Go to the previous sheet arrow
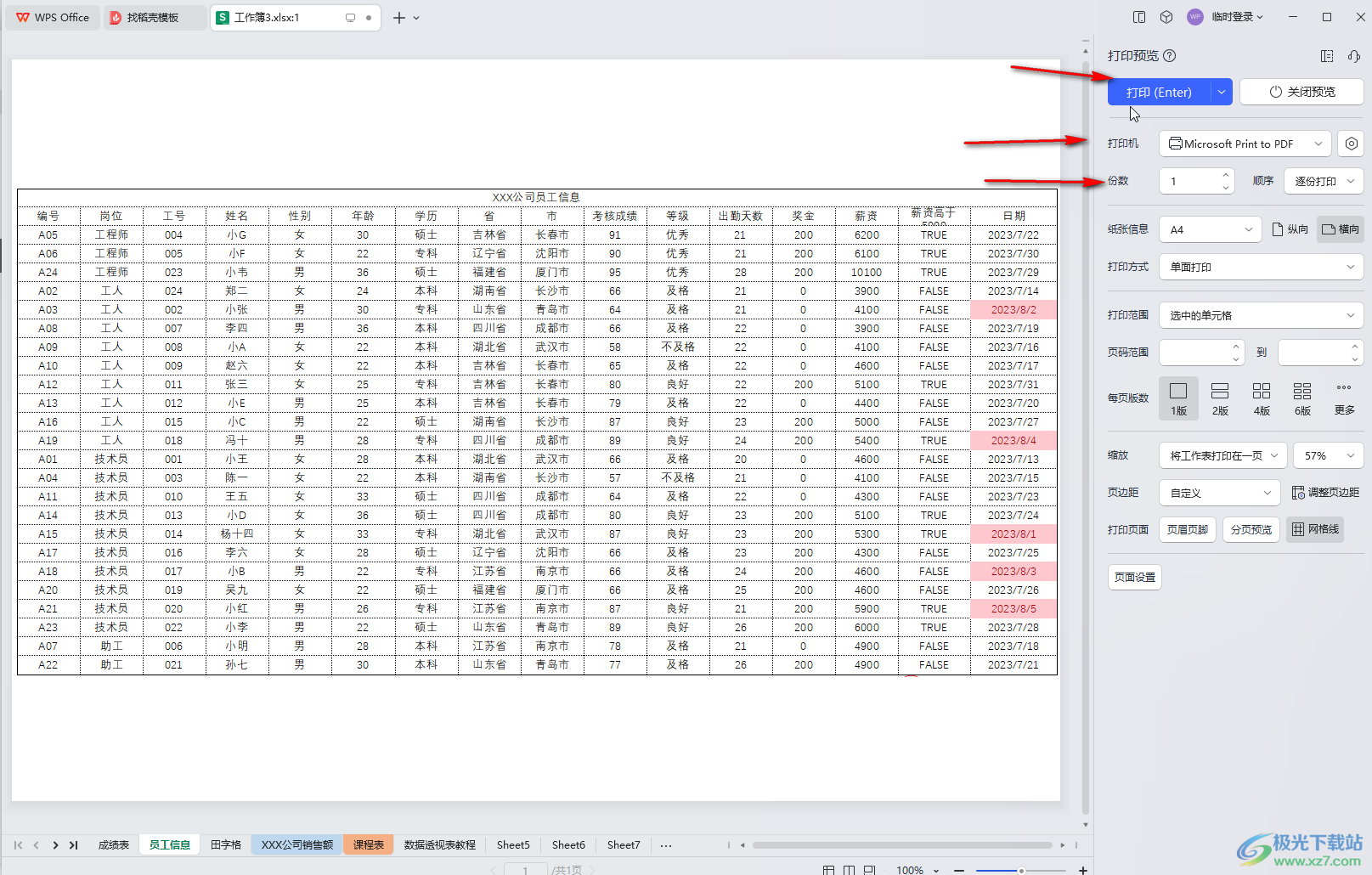This screenshot has height=875, width=1372. coord(36,845)
